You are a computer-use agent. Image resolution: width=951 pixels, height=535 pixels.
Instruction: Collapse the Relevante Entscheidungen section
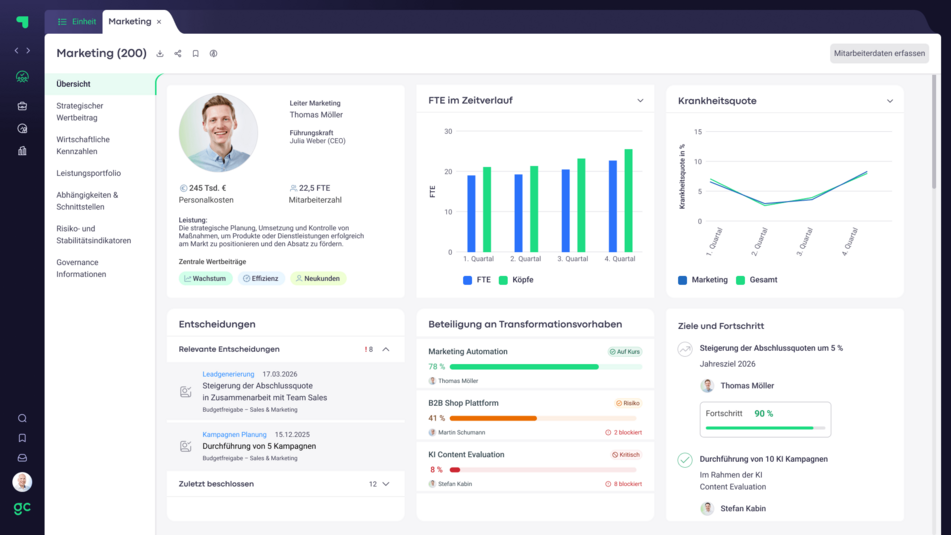[386, 349]
